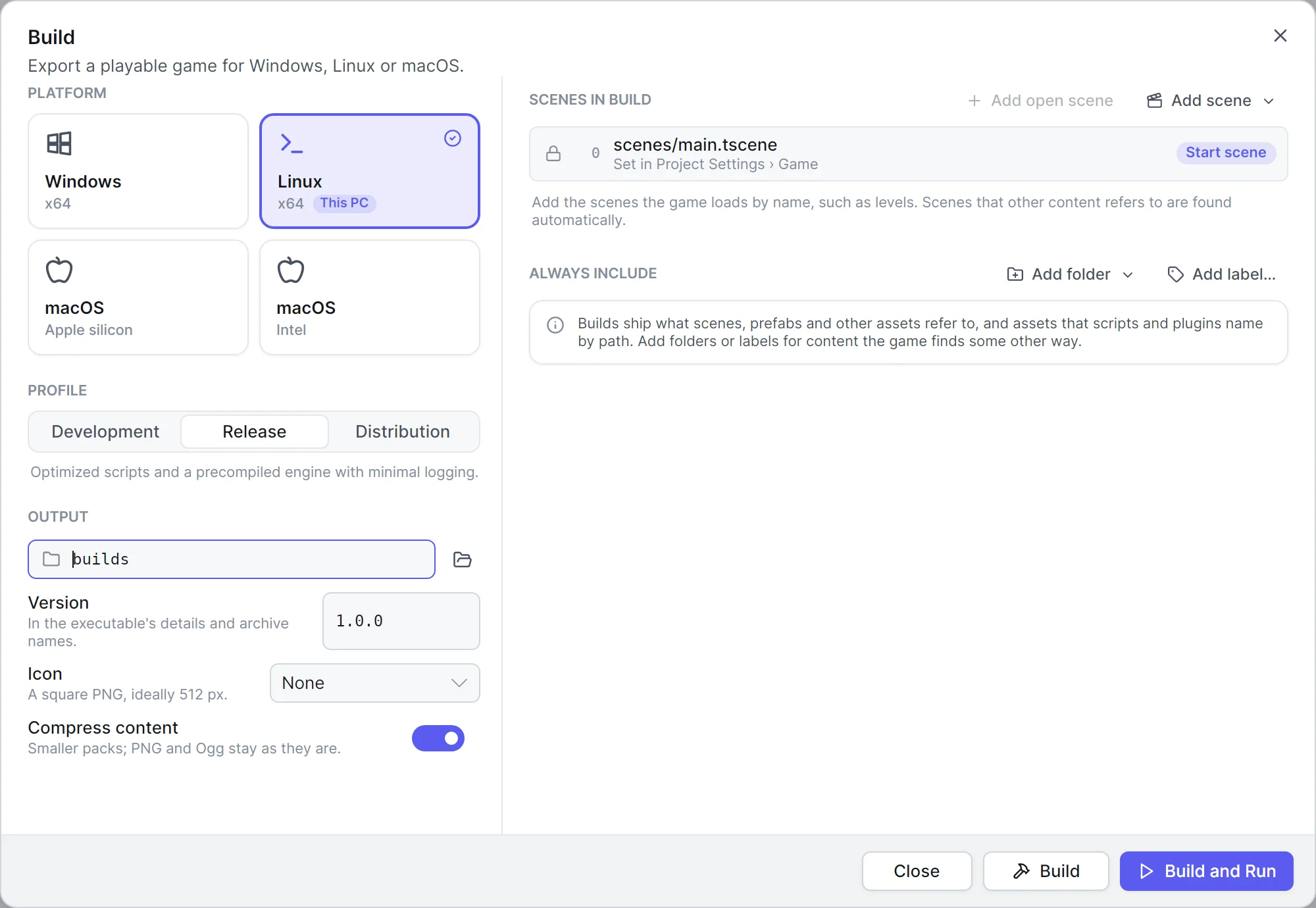Switch profile to Distribution
Screen dimensions: 1316x908
tap(403, 432)
